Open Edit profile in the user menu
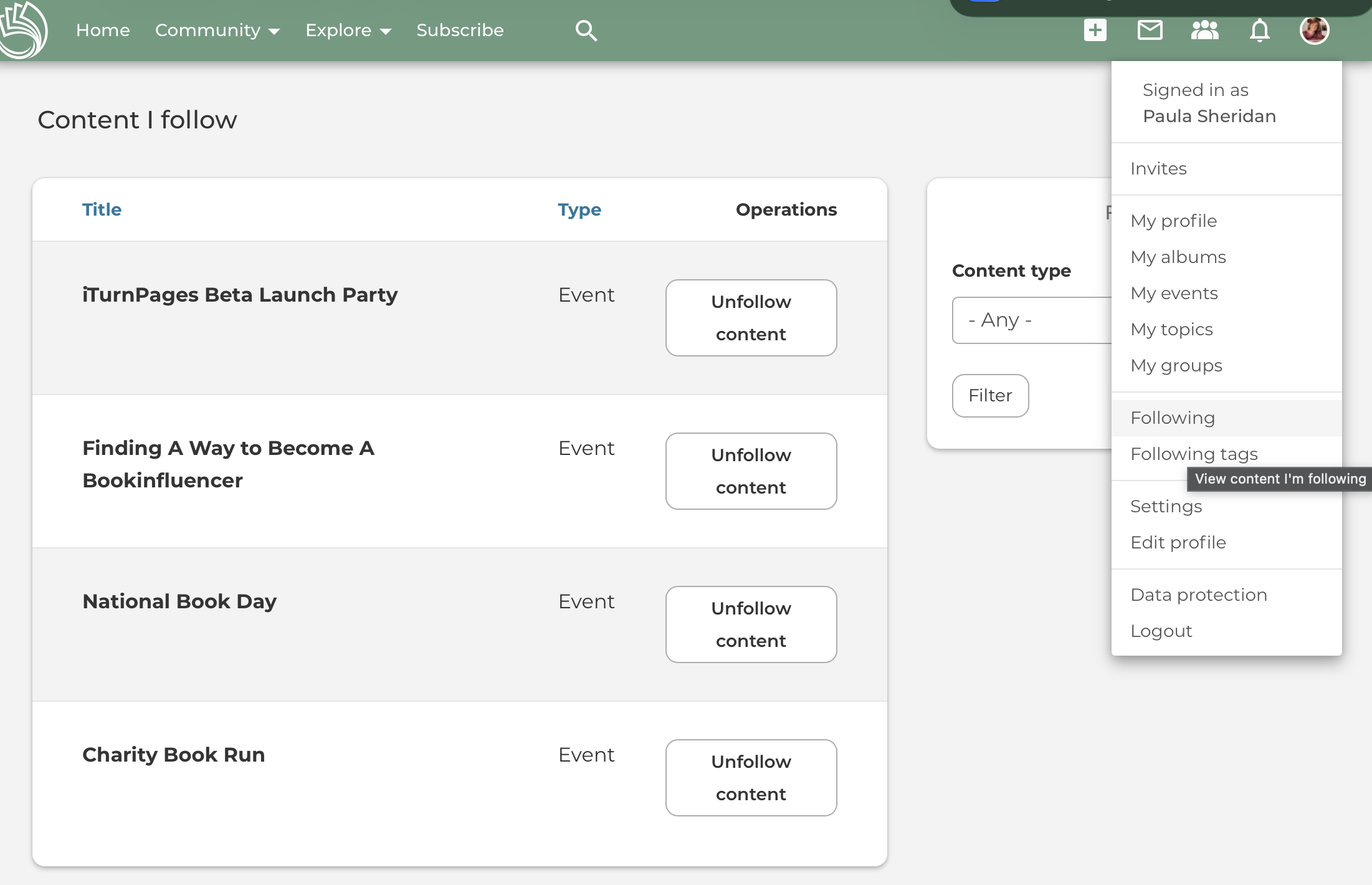 point(1178,542)
